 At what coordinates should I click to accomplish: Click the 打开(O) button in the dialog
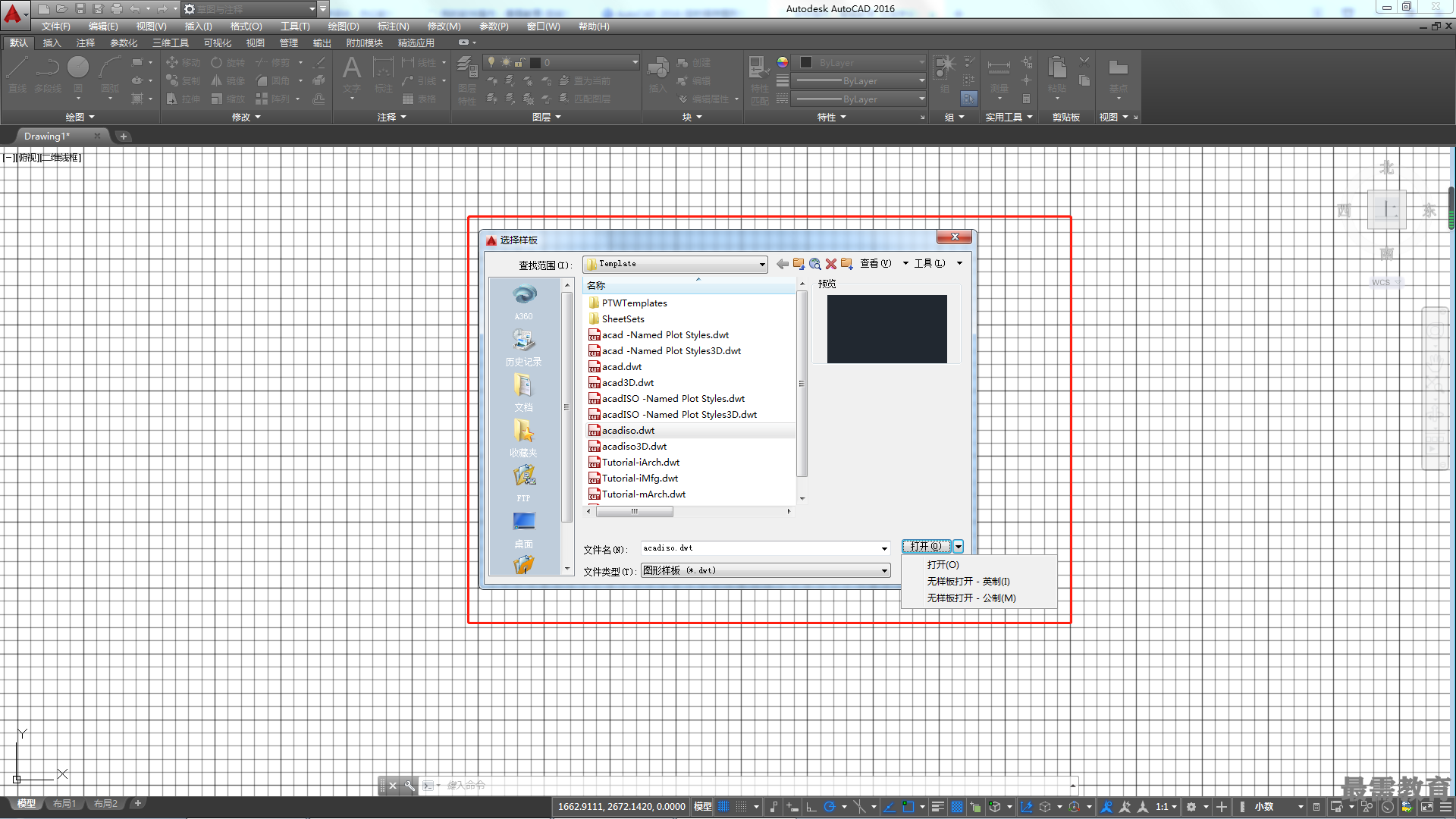pyautogui.click(x=926, y=547)
